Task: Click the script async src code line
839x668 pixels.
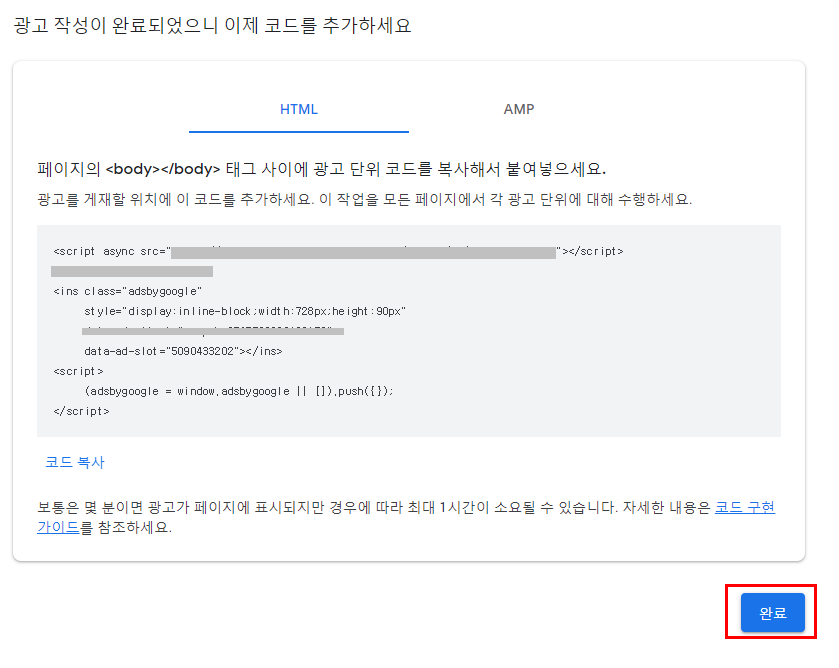Action: (x=338, y=252)
